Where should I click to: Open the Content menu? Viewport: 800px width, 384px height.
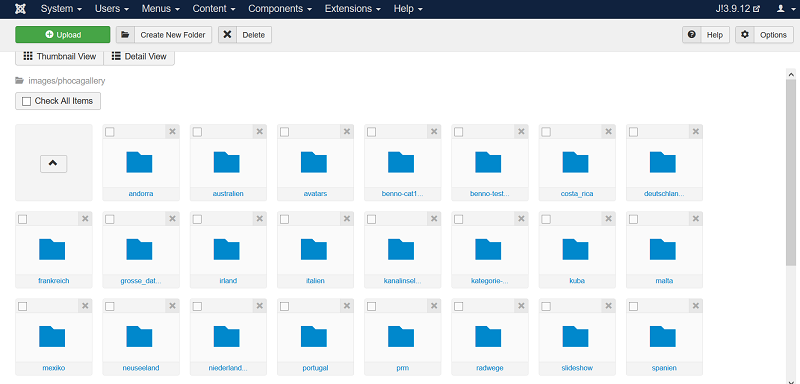coord(214,9)
